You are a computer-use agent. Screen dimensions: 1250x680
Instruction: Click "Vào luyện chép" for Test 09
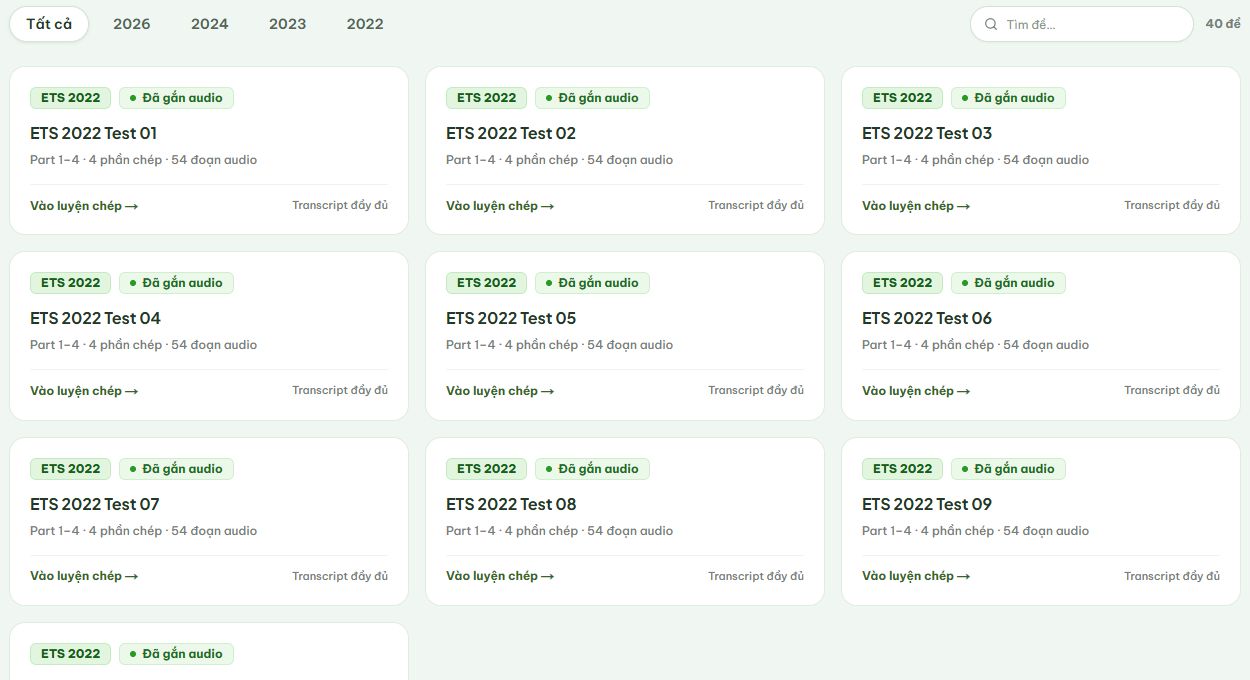(916, 576)
